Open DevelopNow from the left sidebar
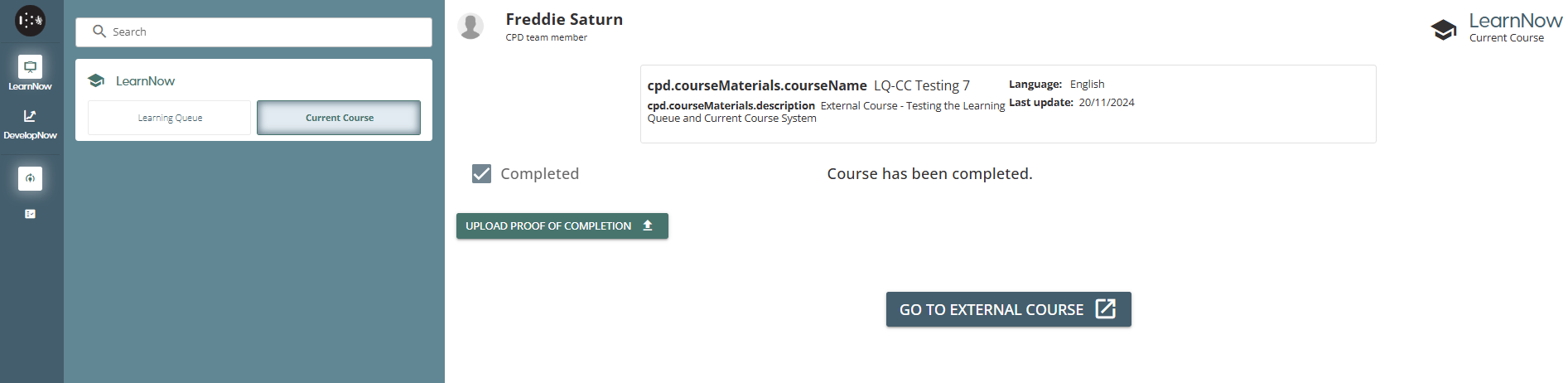 coord(30,124)
